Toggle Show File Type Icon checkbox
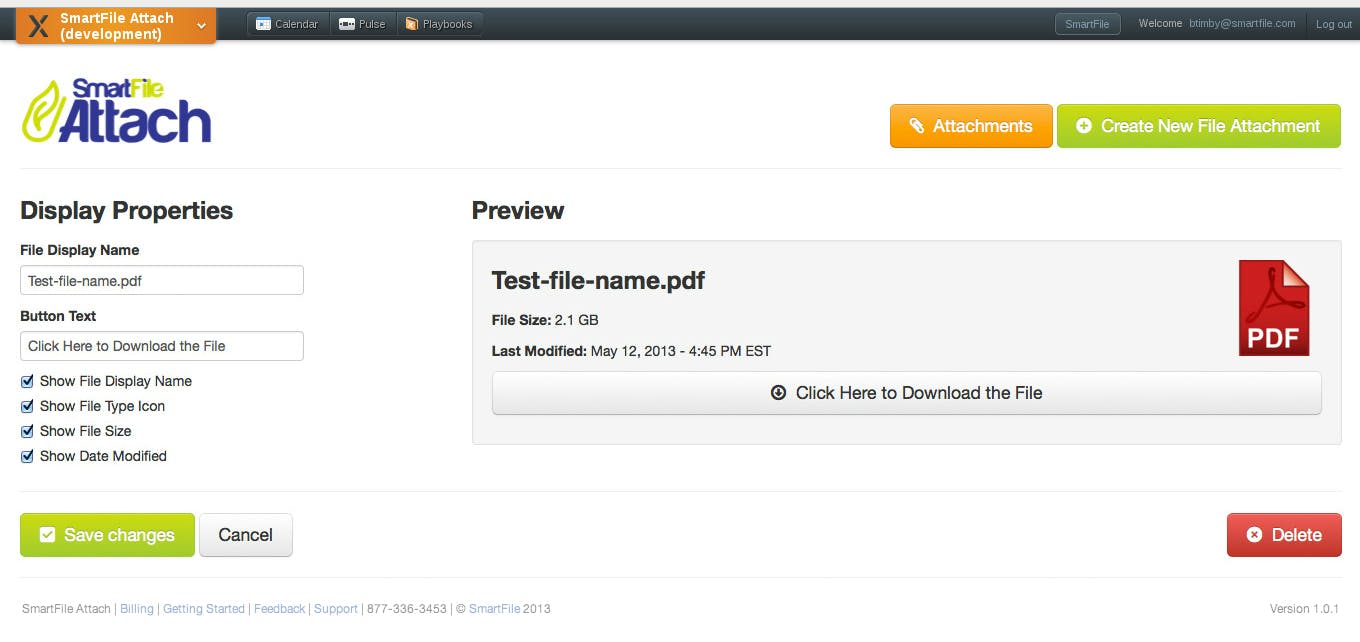This screenshot has height=642, width=1360. tap(27, 406)
